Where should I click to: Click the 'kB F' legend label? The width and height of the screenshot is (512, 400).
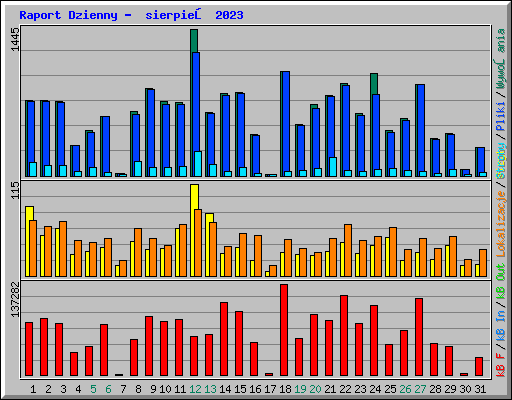pyautogui.click(x=501, y=365)
